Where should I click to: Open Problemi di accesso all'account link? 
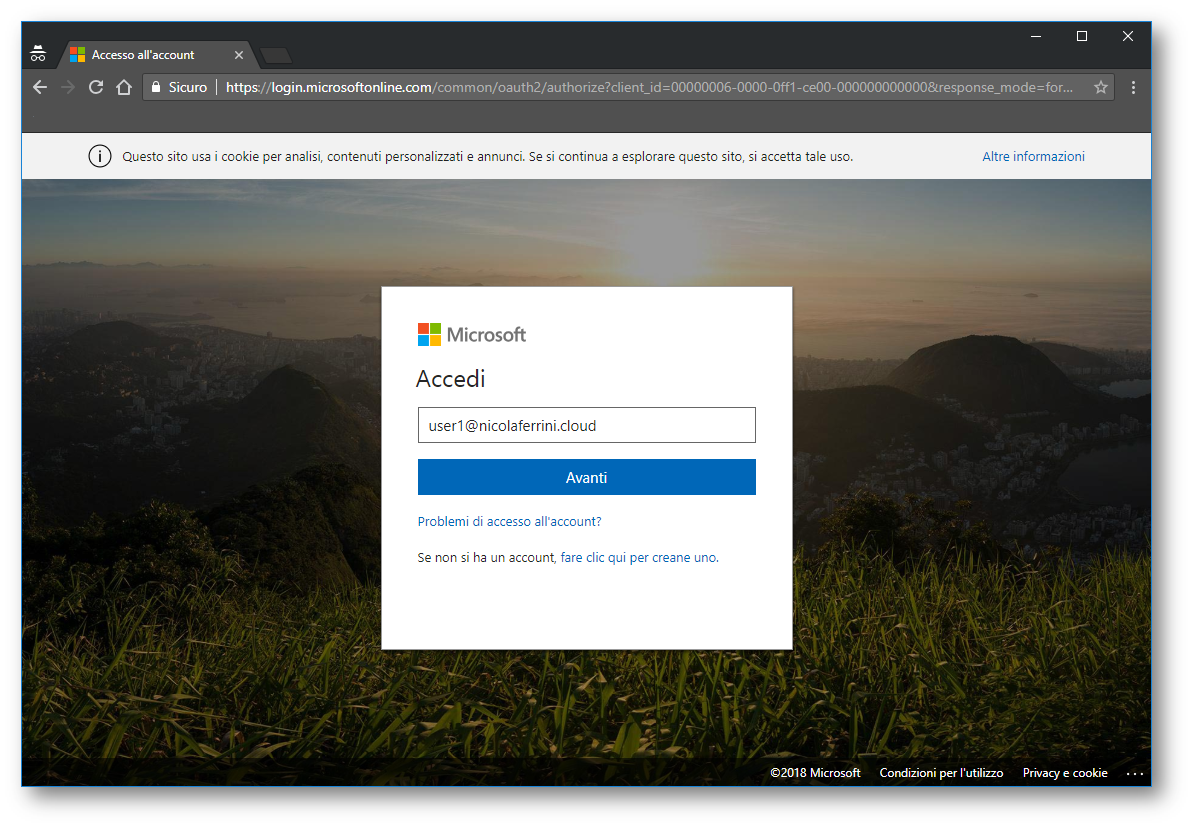coord(509,521)
